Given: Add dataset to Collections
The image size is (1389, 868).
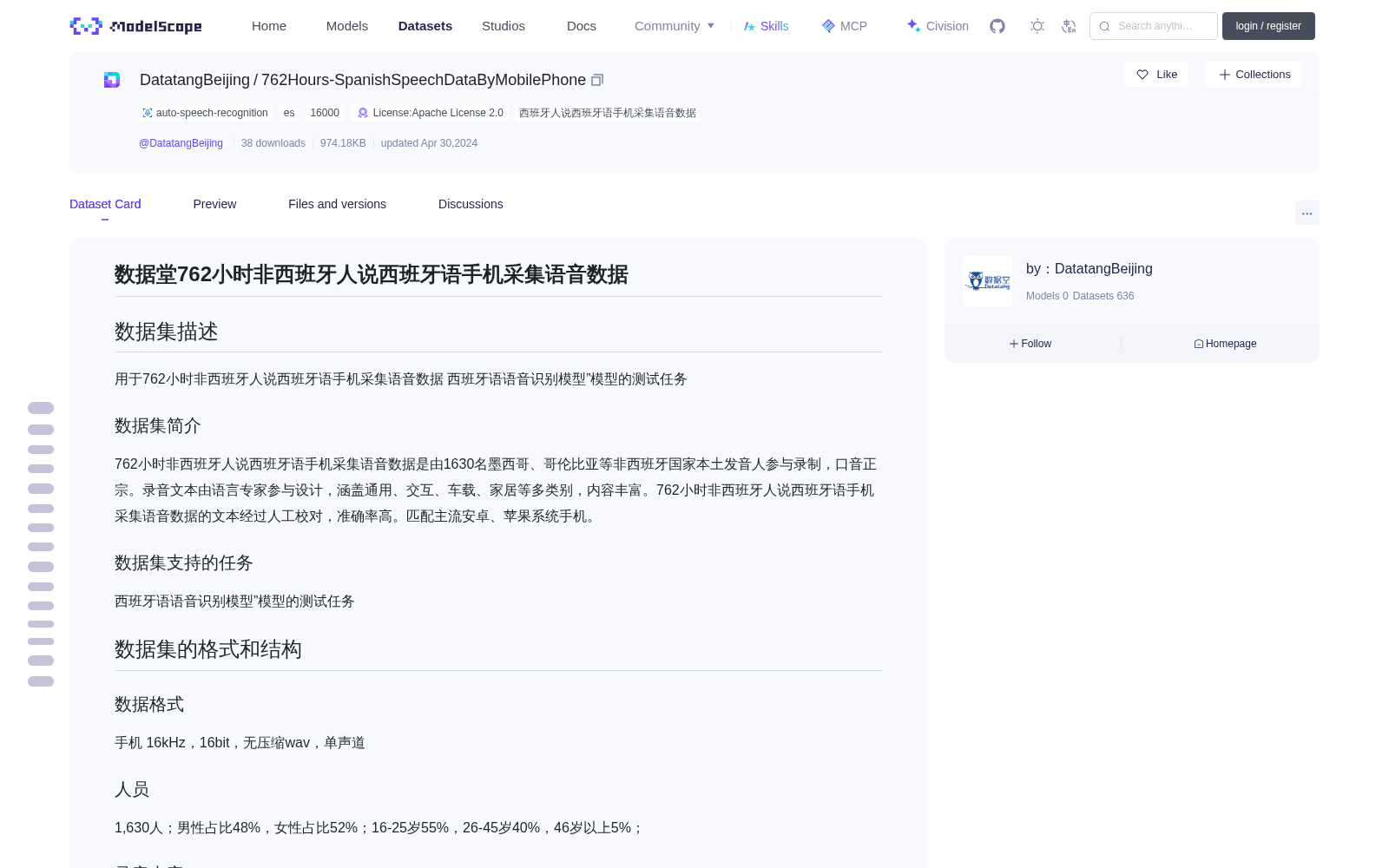Looking at the screenshot, I should pyautogui.click(x=1254, y=75).
